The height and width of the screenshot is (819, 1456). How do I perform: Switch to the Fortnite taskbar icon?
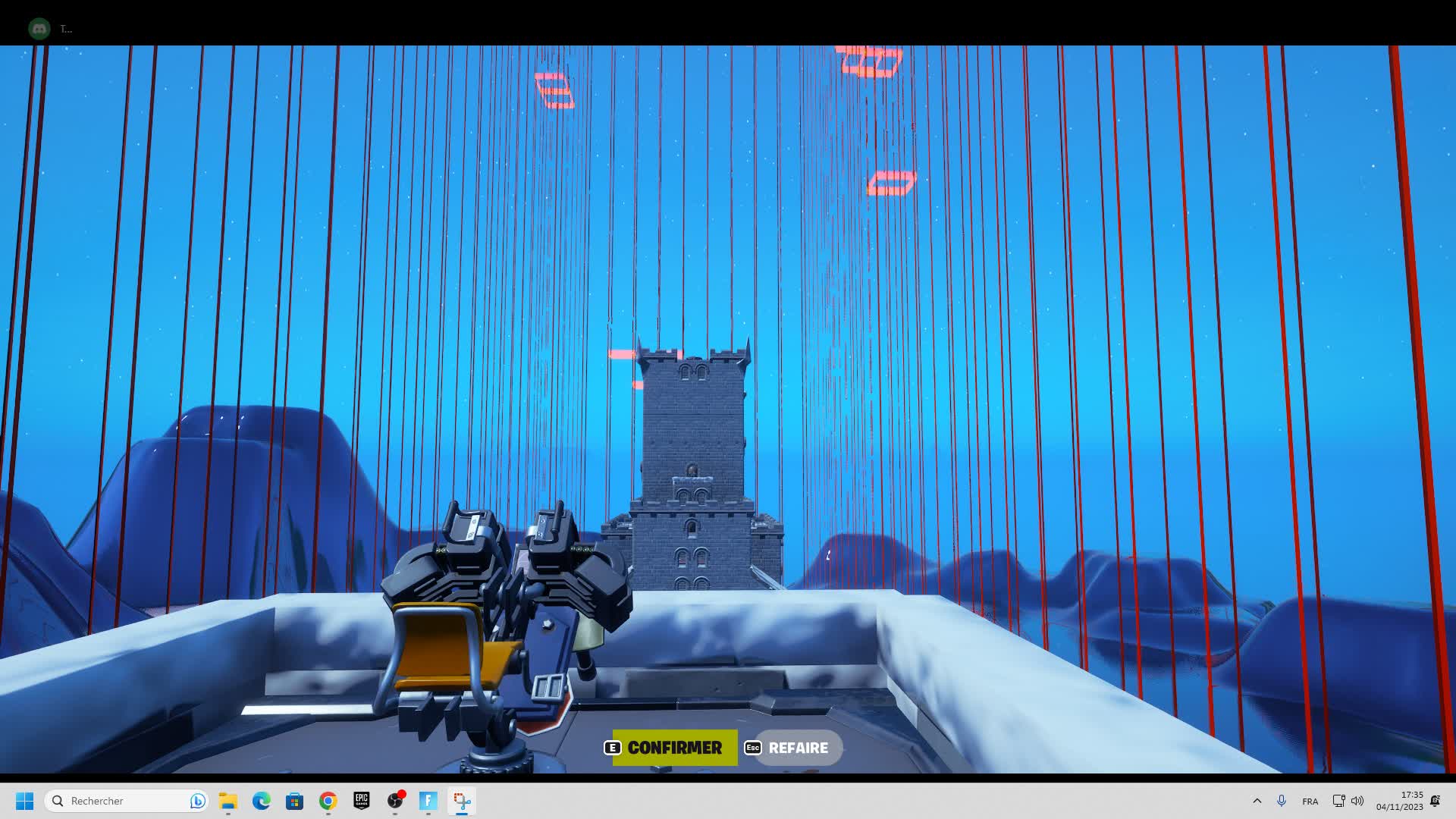point(428,801)
